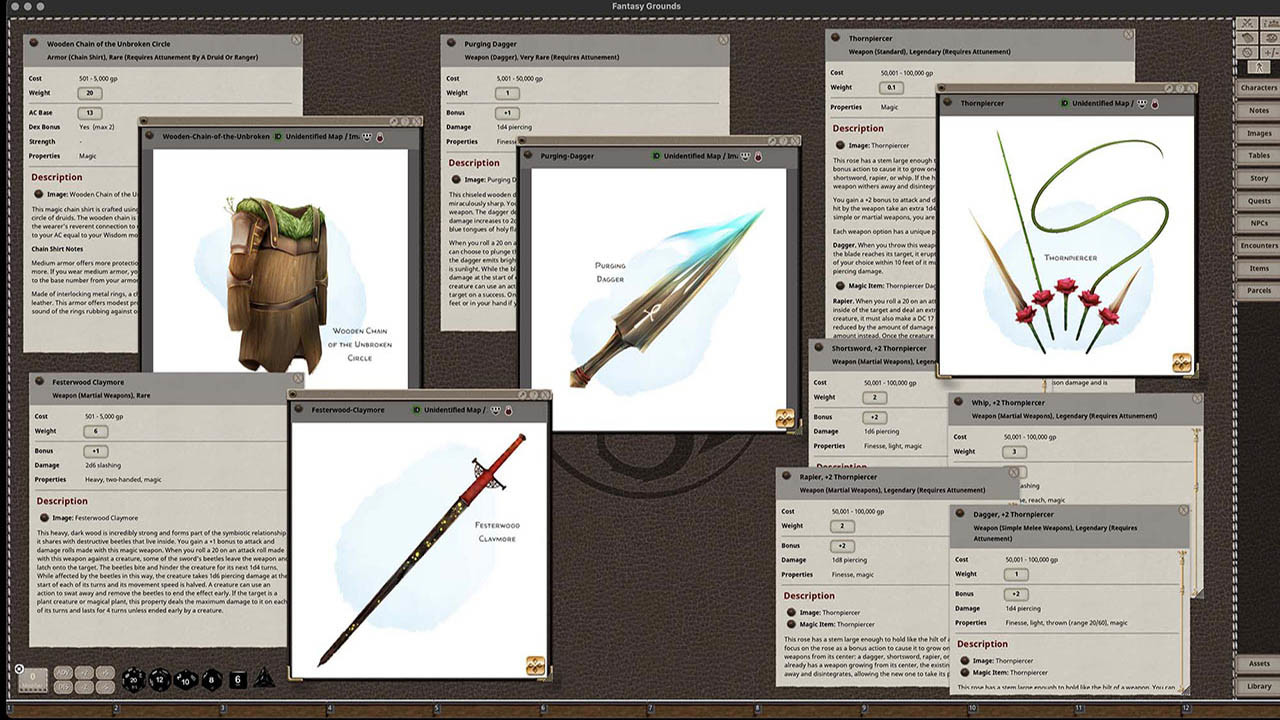Toggle the red face icon on the Festerwood-Claymore window

coord(508,410)
